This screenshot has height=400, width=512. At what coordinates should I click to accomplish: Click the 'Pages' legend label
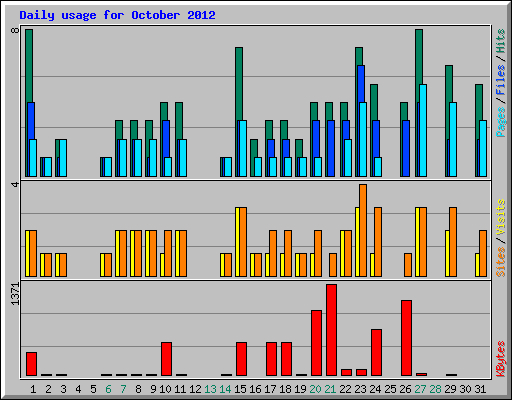pyautogui.click(x=501, y=122)
